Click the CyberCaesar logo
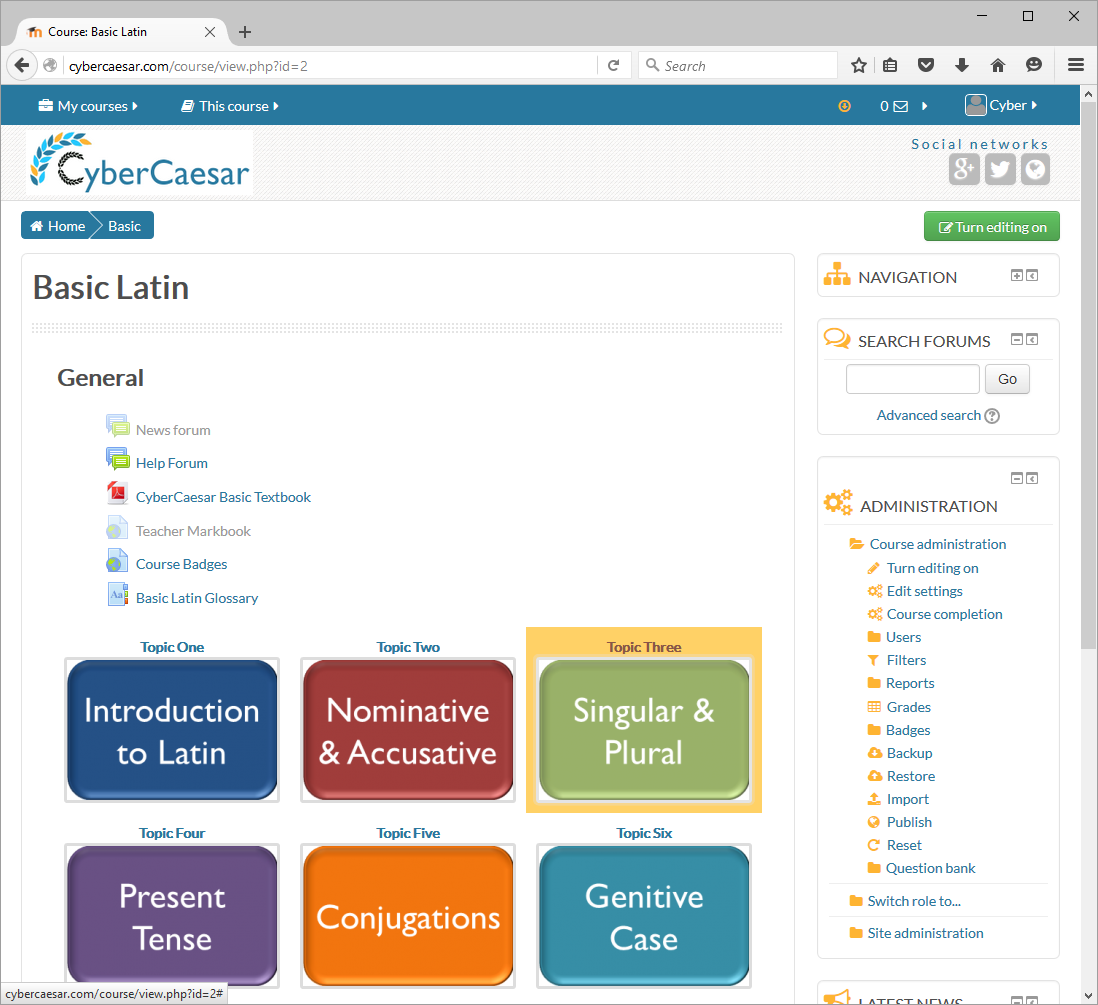This screenshot has width=1098, height=1005. (x=139, y=162)
